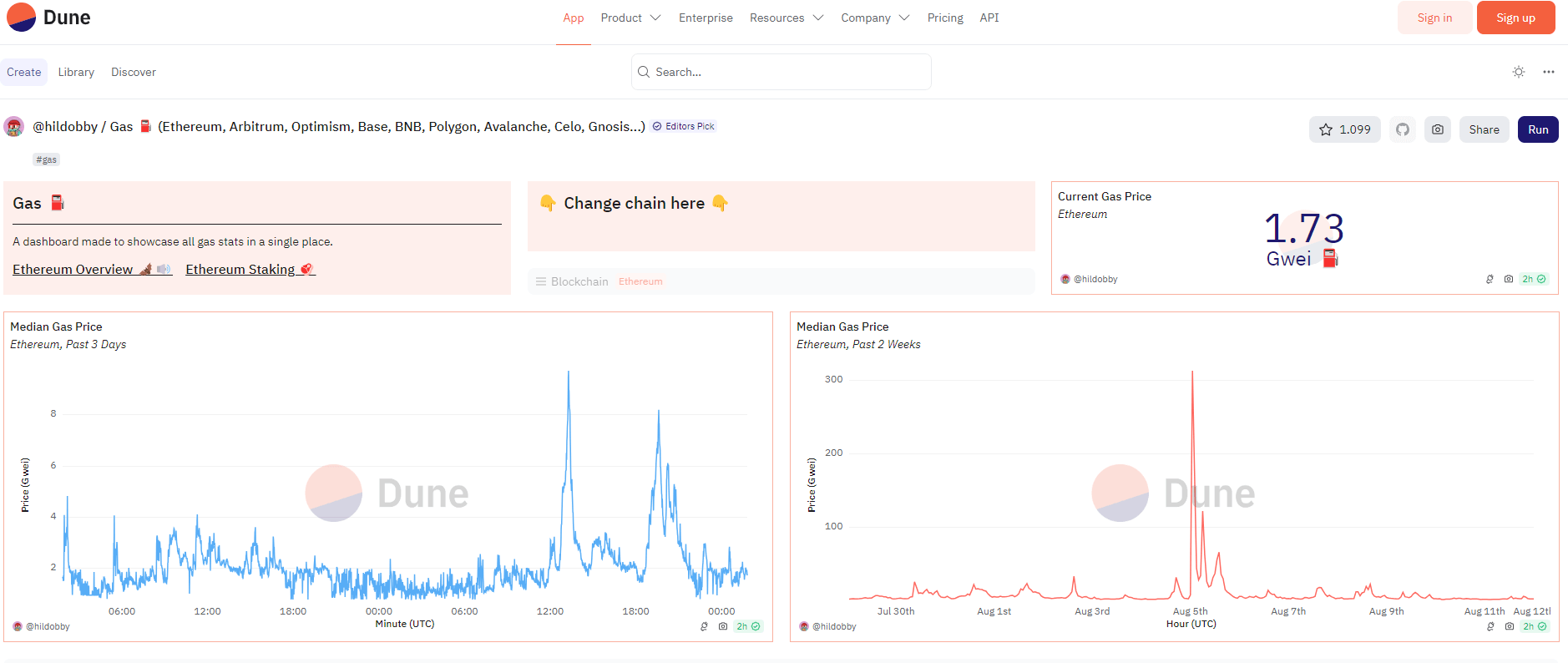
Task: Select the Create tab
Action: coord(23,72)
